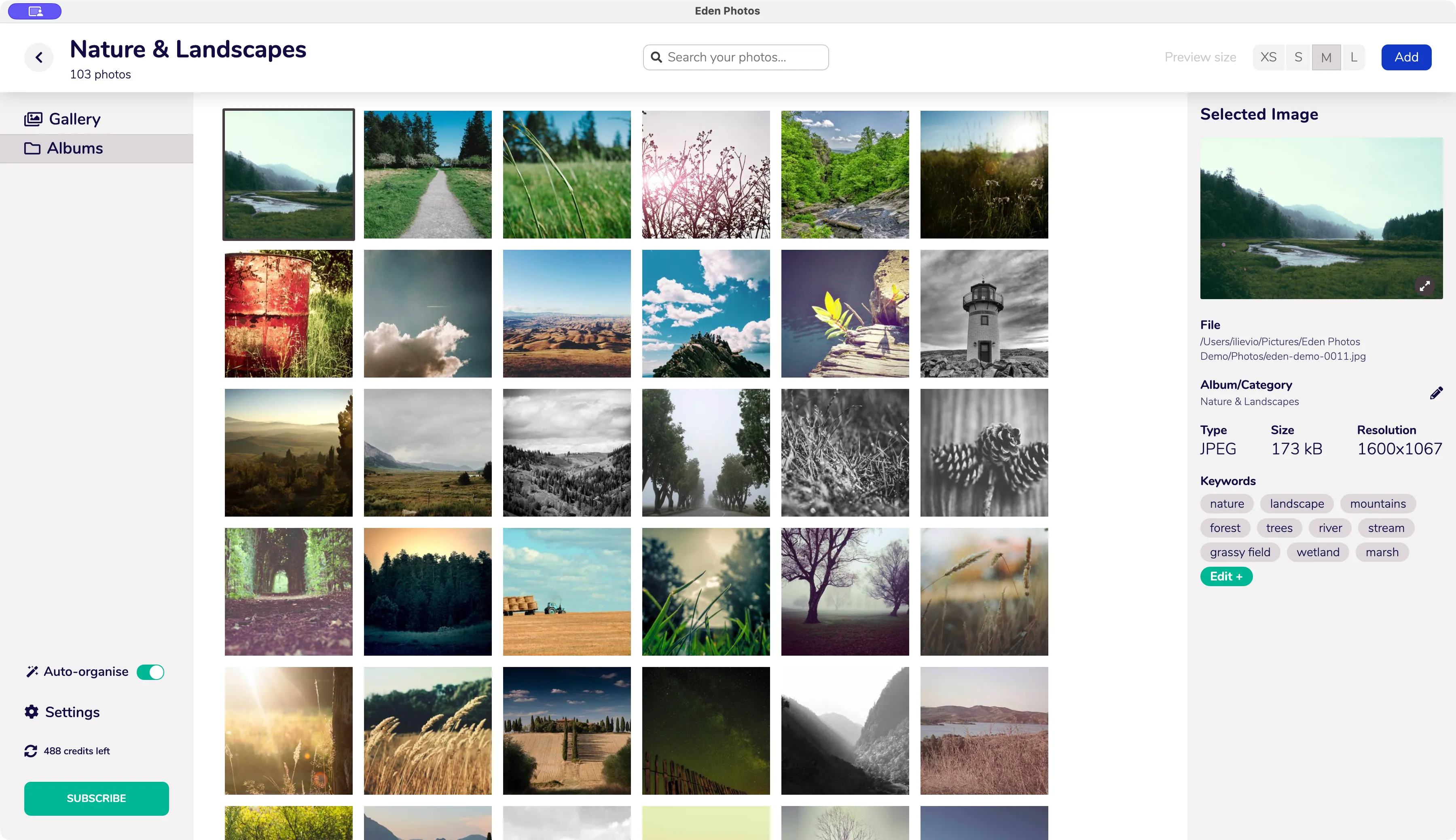This screenshot has height=840, width=1456.
Task: Click the Edit + keywords button
Action: (x=1226, y=576)
